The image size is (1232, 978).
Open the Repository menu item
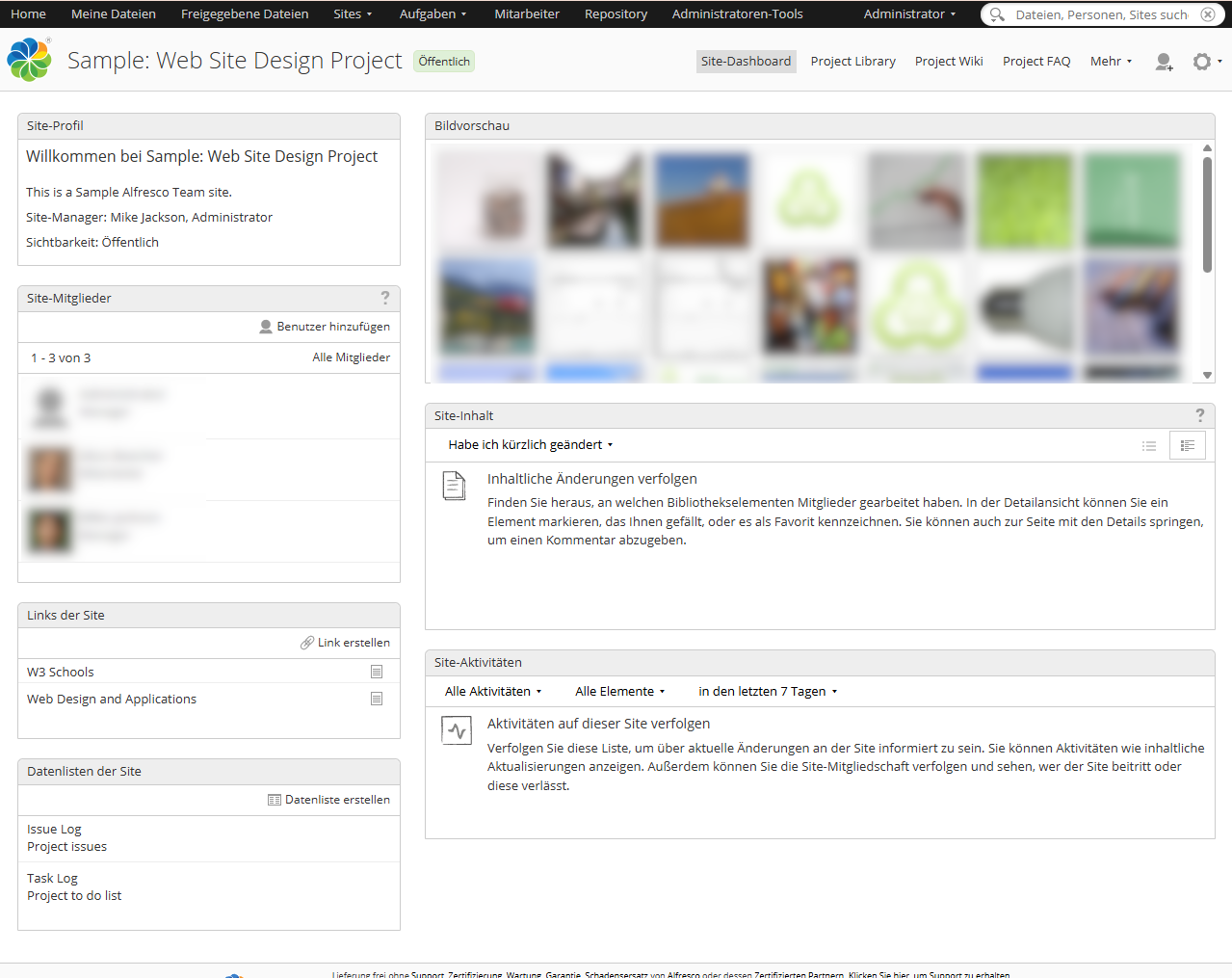616,14
